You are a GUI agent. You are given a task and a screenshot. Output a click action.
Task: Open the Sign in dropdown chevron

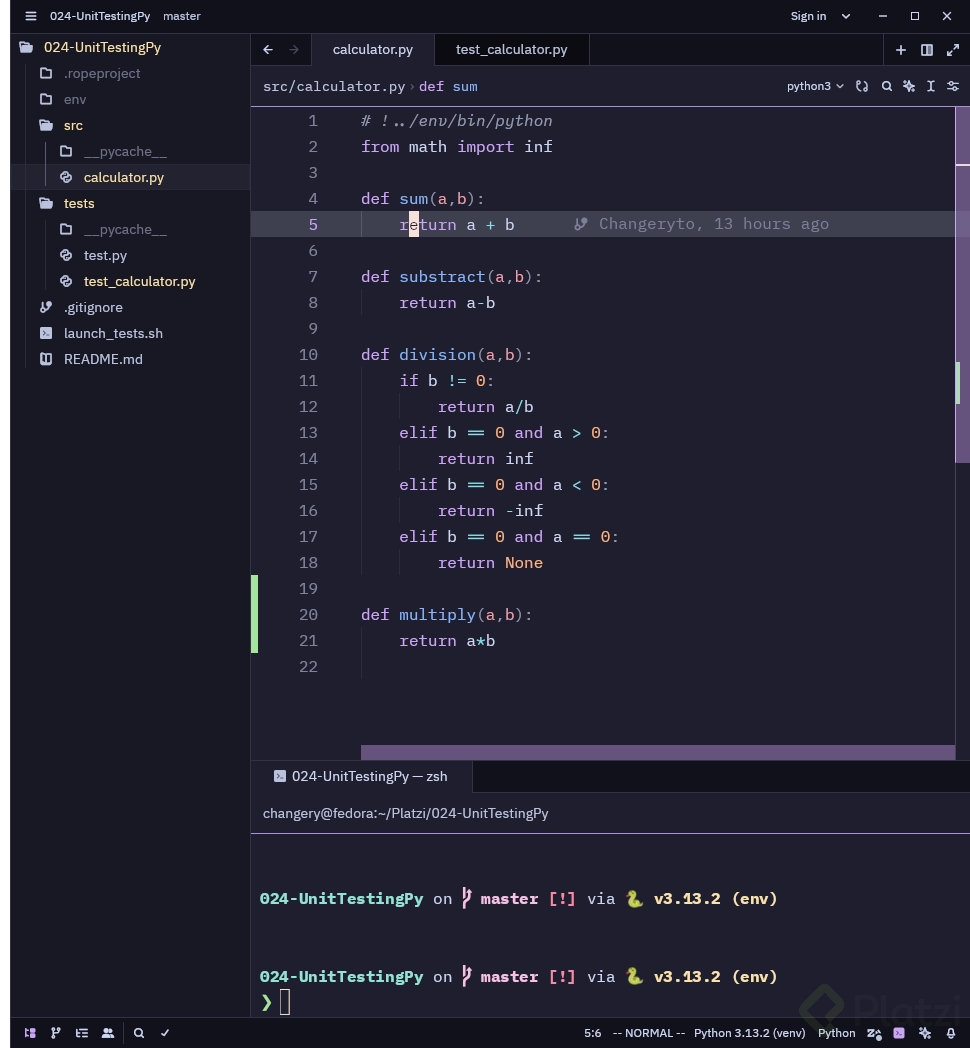point(846,16)
